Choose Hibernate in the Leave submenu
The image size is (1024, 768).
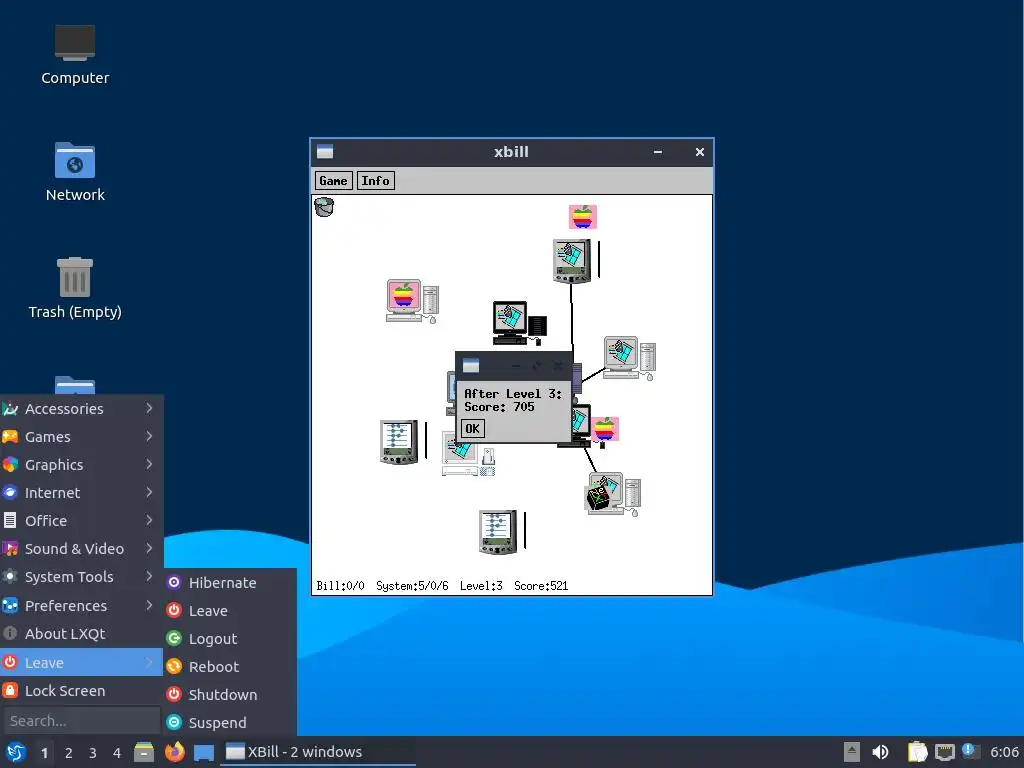[x=231, y=583]
